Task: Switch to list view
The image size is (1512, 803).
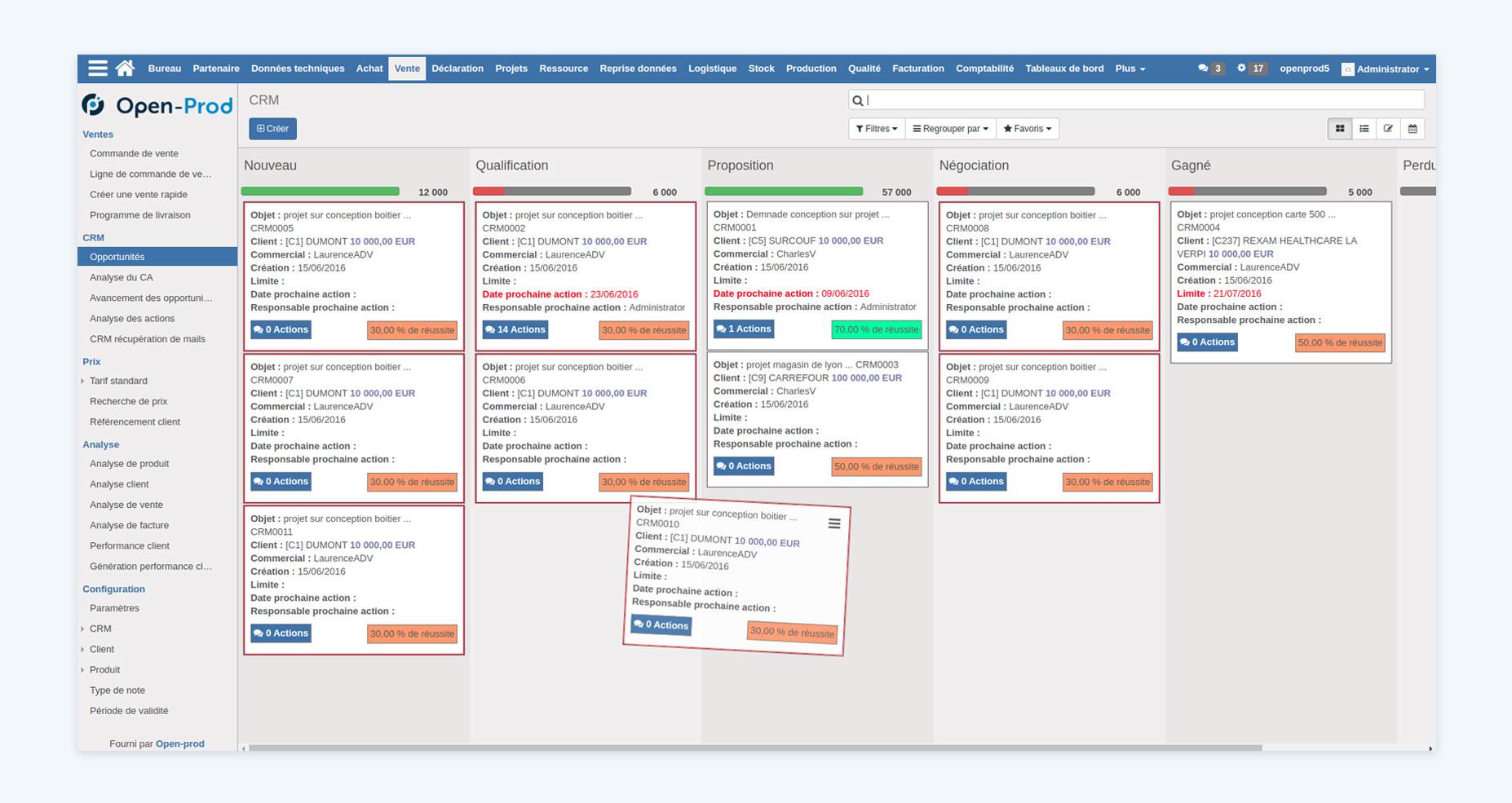Action: [x=1364, y=129]
